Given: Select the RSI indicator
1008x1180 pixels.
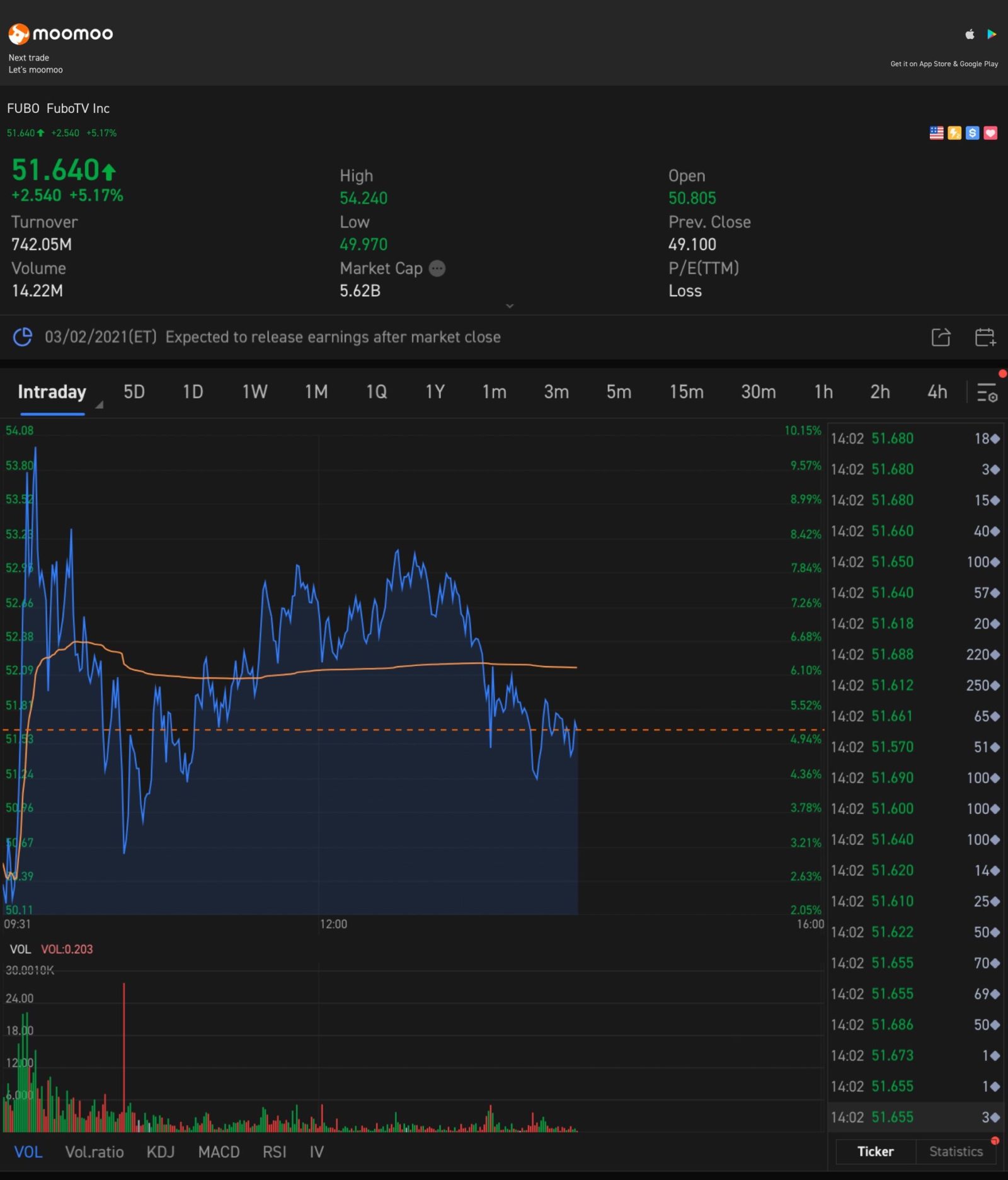Looking at the screenshot, I should (274, 1152).
